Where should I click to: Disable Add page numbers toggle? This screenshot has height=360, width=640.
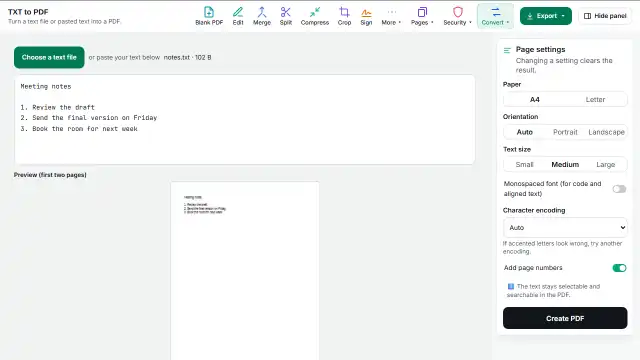619,268
